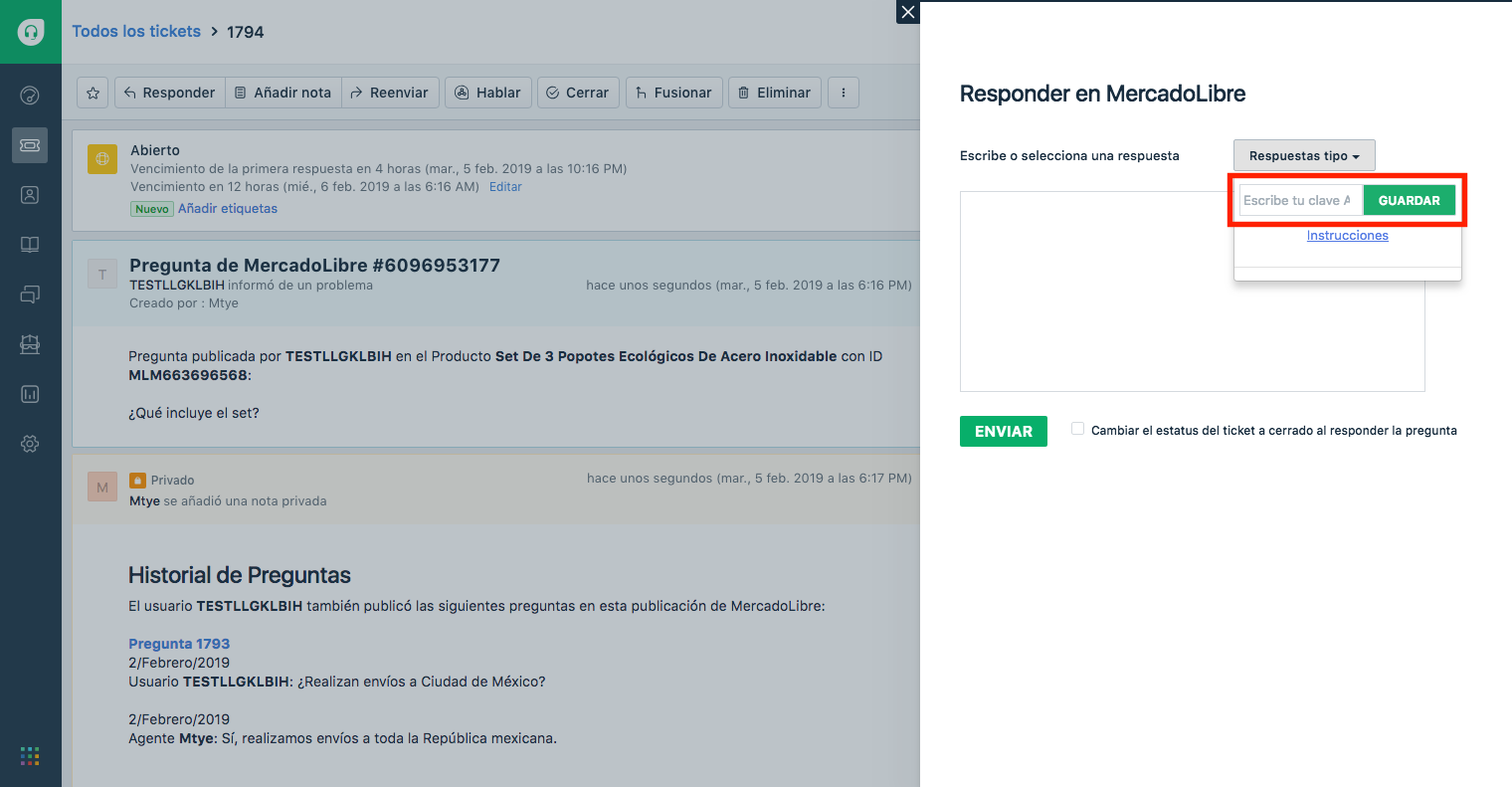Click the Hablar toolbar button

click(x=488, y=93)
